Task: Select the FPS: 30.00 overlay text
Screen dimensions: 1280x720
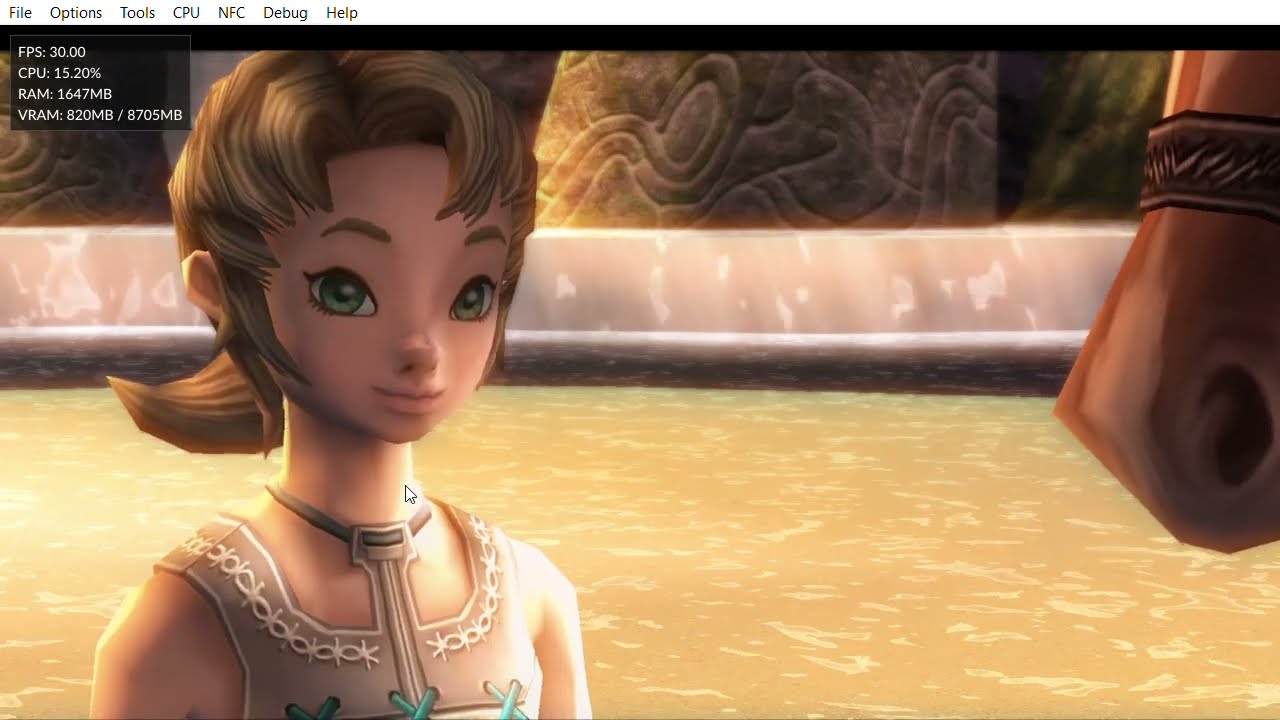Action: pos(52,52)
